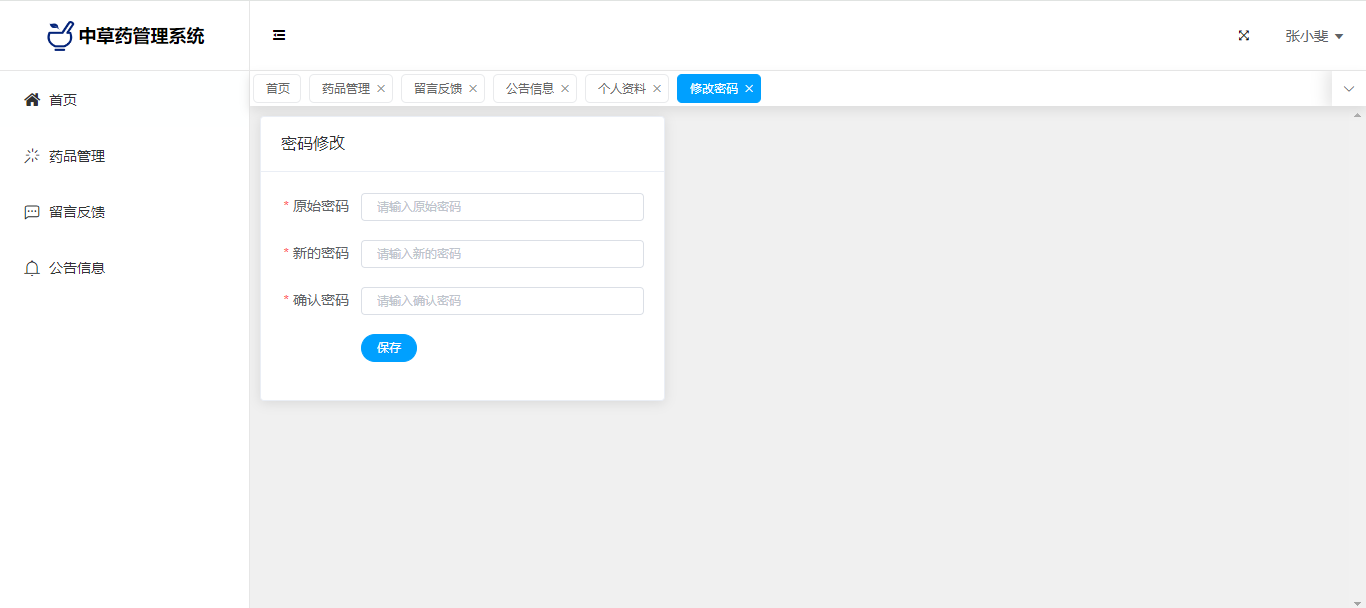This screenshot has width=1366, height=608.
Task: Toggle the sidebar collapse icon
Action: (x=279, y=35)
